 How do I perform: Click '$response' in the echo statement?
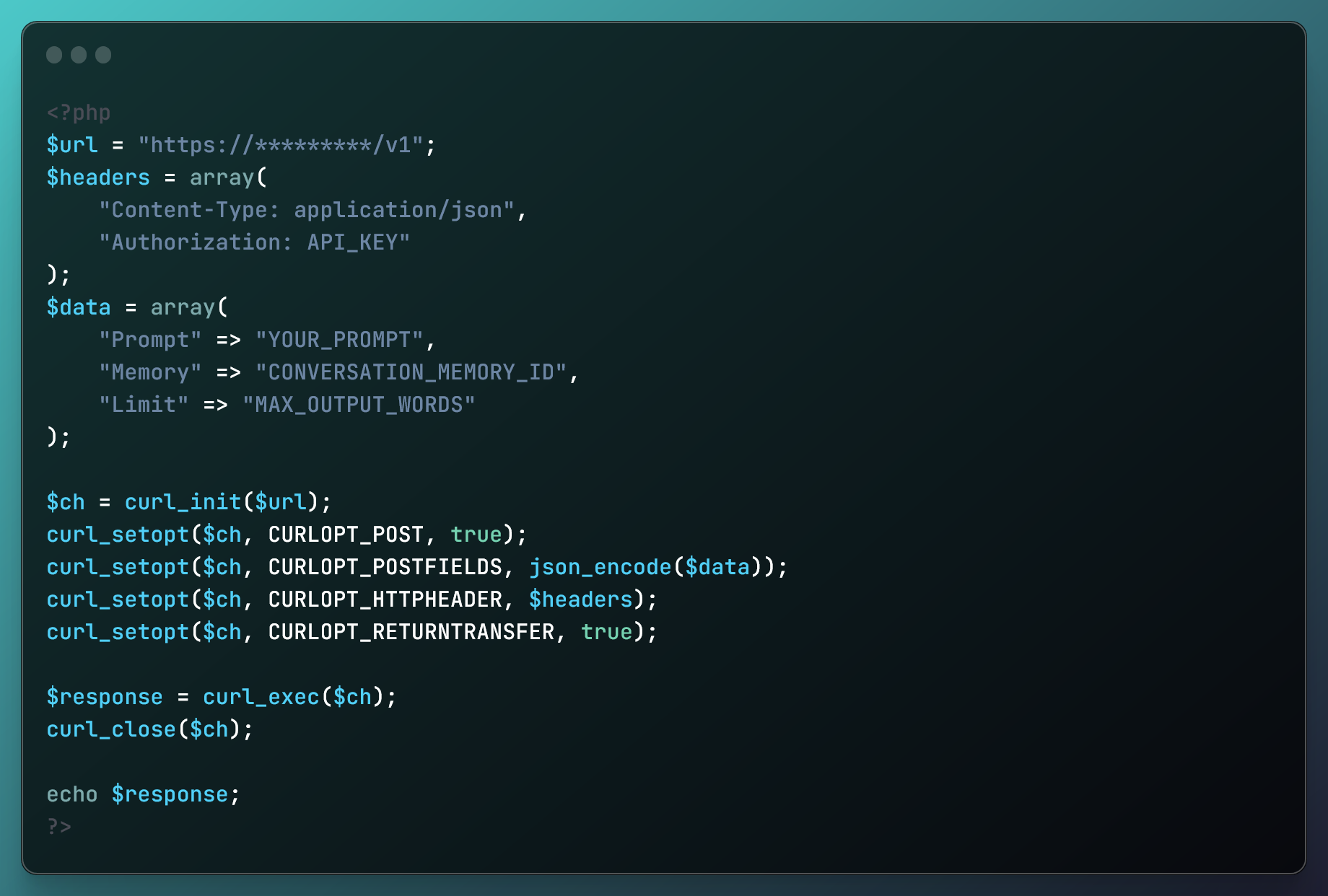coord(170,794)
